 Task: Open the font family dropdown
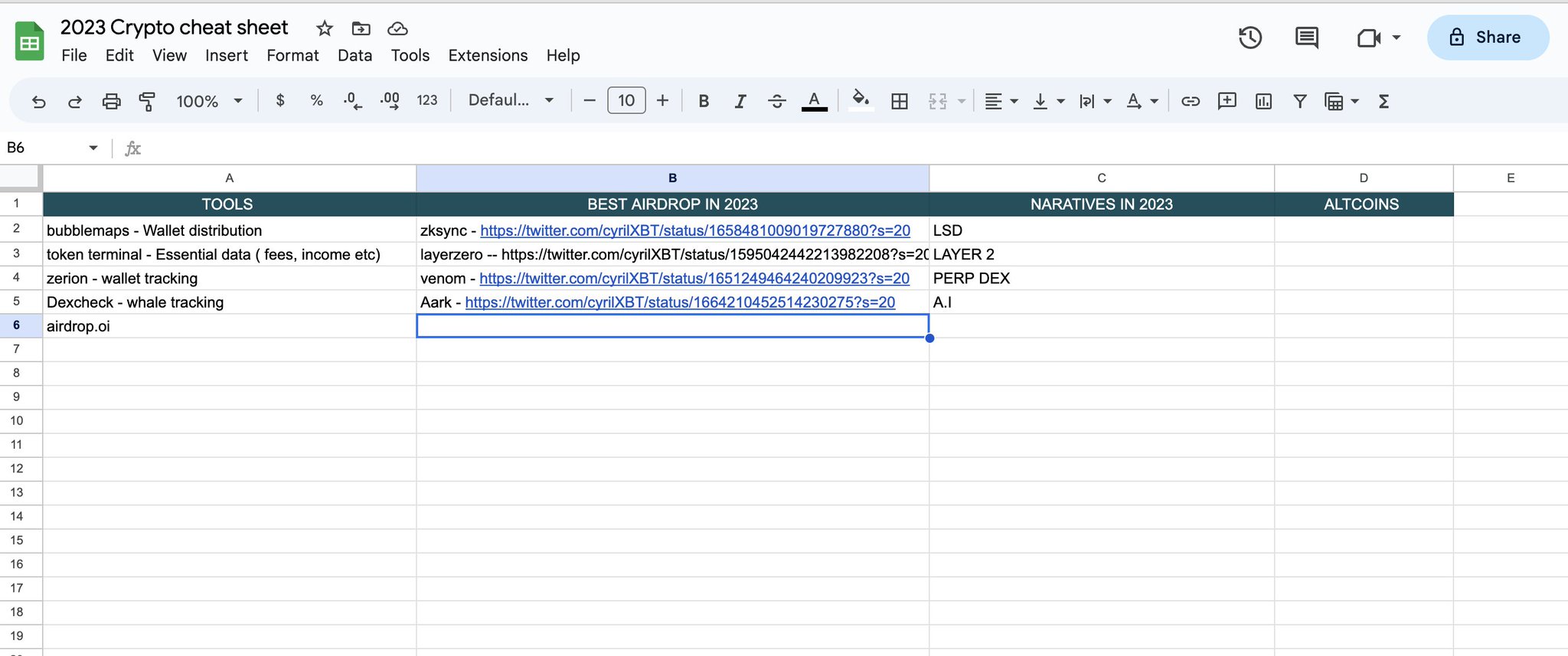point(511,100)
